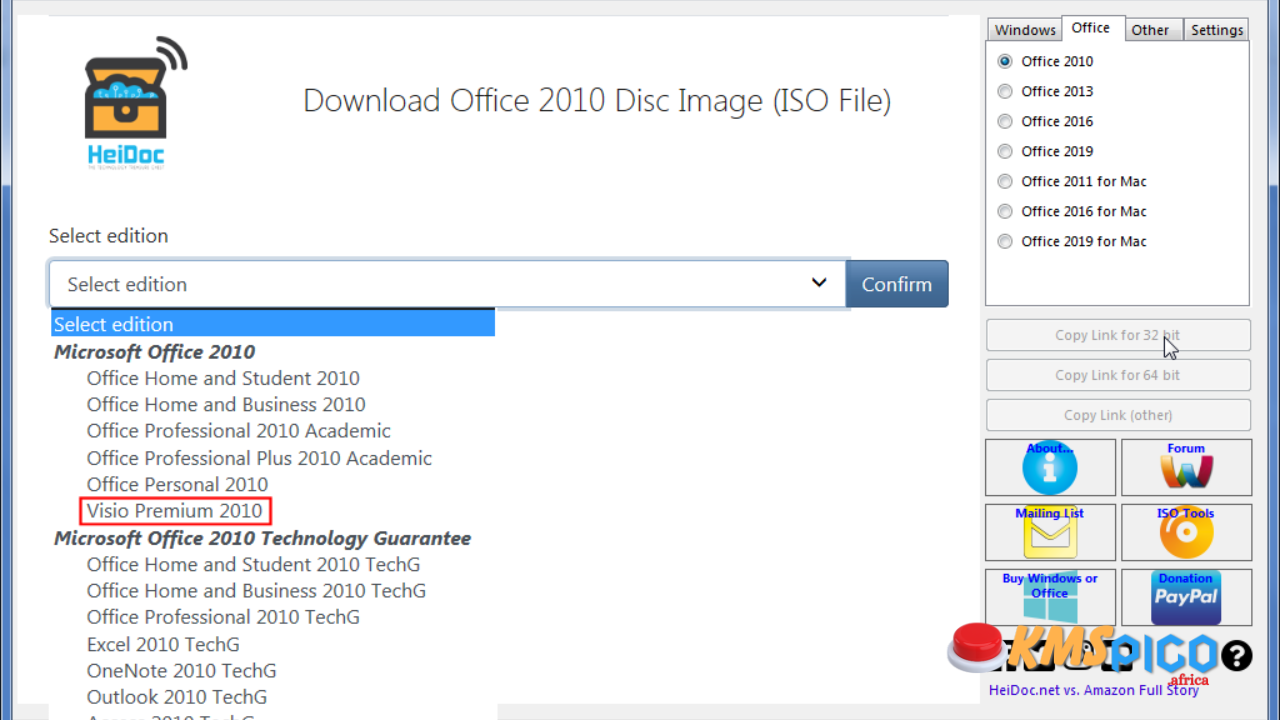Choose Office Home and Business 2010 TechG

point(257,591)
